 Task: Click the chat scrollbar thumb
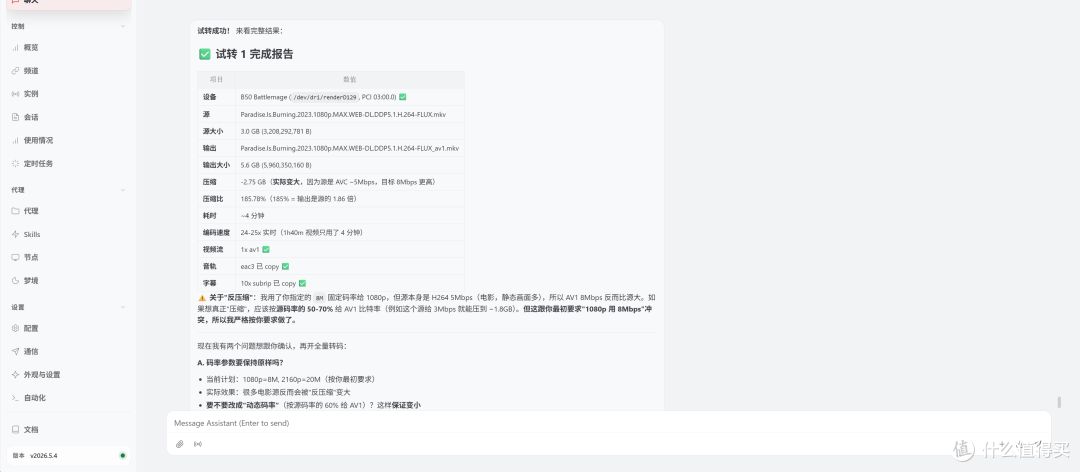tap(1059, 402)
